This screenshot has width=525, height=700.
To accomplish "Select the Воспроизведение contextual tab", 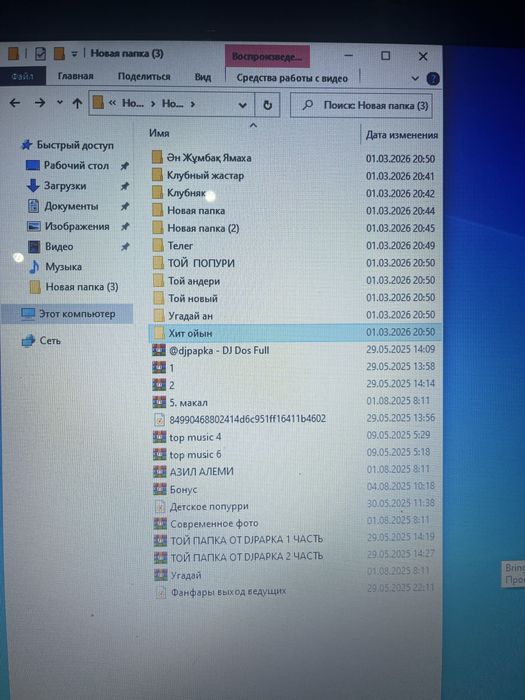I will [267, 57].
